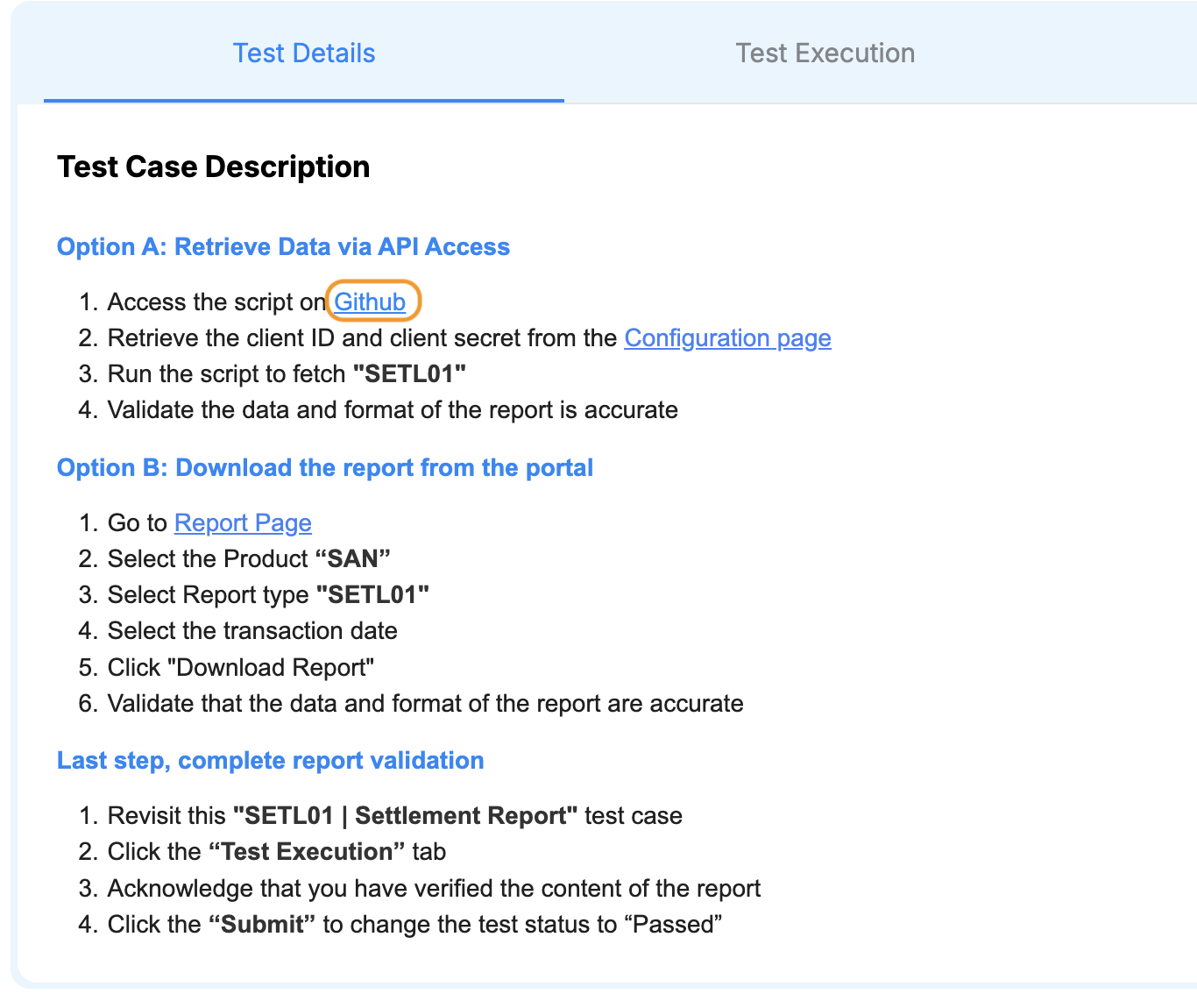Switch to the Test Execution tab
The height and width of the screenshot is (1008, 1197).
825,53
